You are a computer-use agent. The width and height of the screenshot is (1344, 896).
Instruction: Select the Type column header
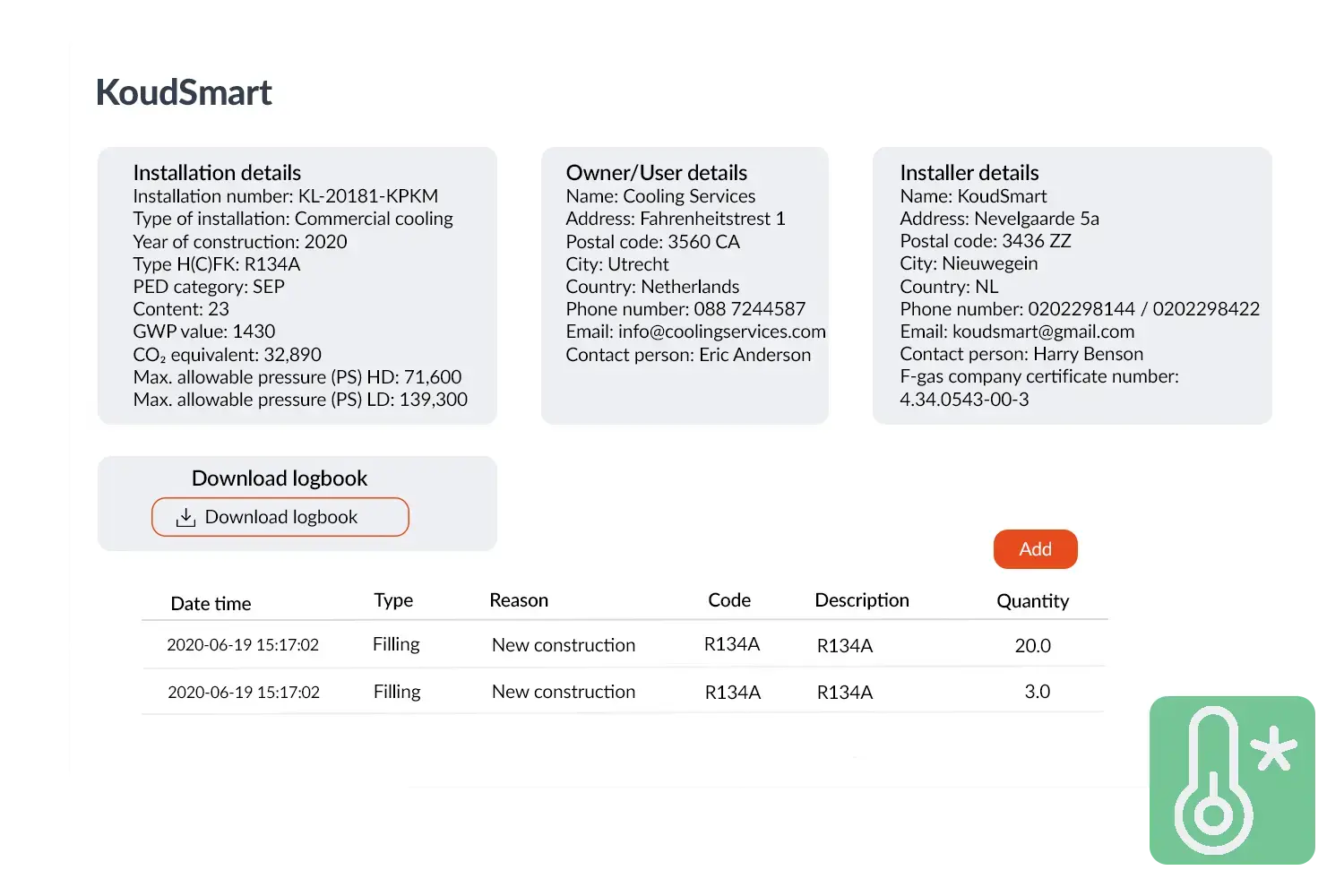(393, 600)
